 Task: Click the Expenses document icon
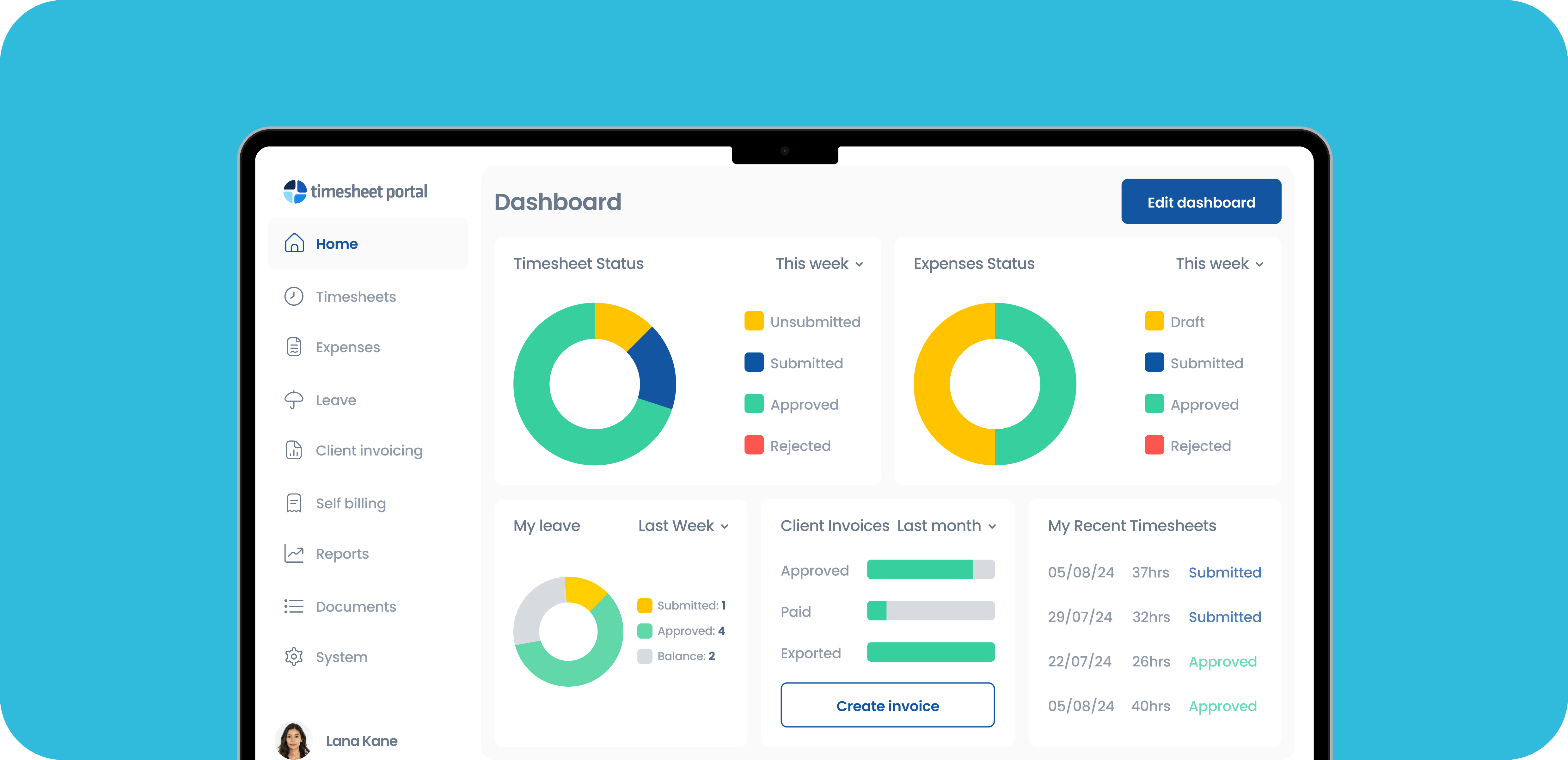pyautogui.click(x=294, y=347)
